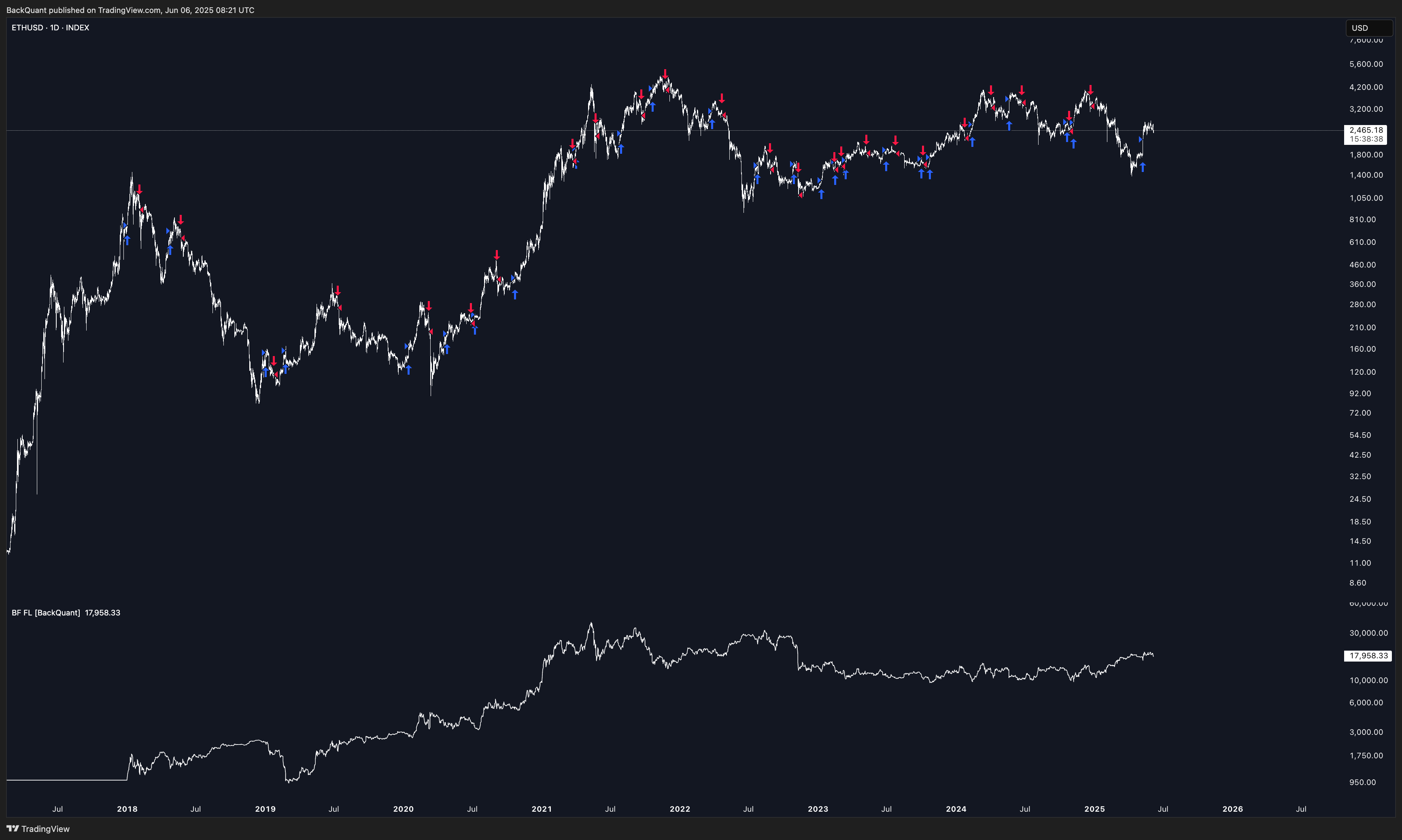Click the countdown timer 15:38:38
This screenshot has width=1402, height=840.
coord(1365,139)
